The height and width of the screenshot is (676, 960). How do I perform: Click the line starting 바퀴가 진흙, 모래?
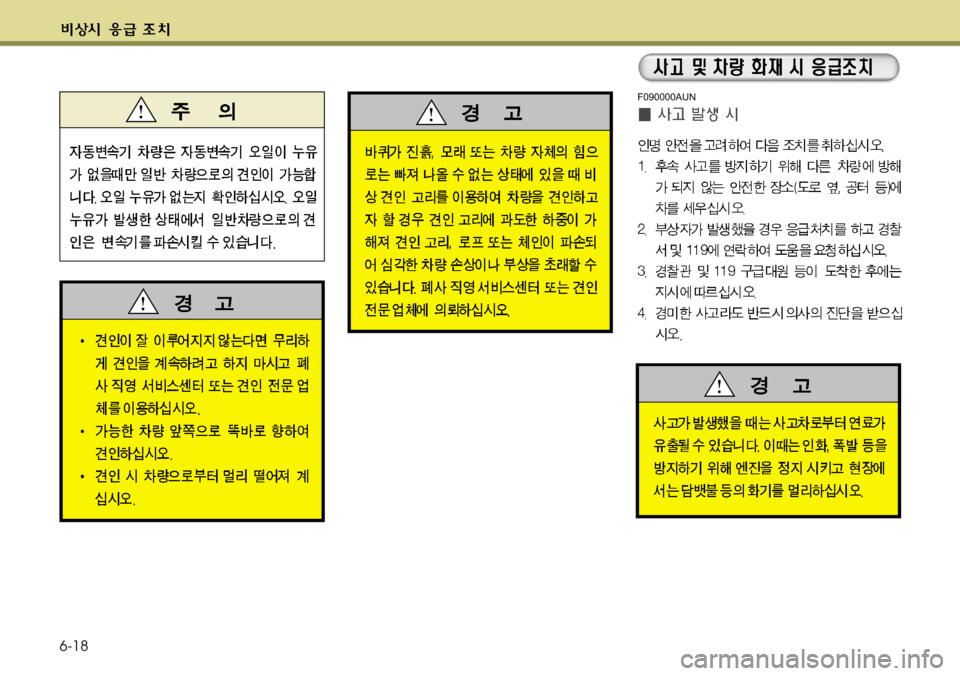(x=481, y=151)
